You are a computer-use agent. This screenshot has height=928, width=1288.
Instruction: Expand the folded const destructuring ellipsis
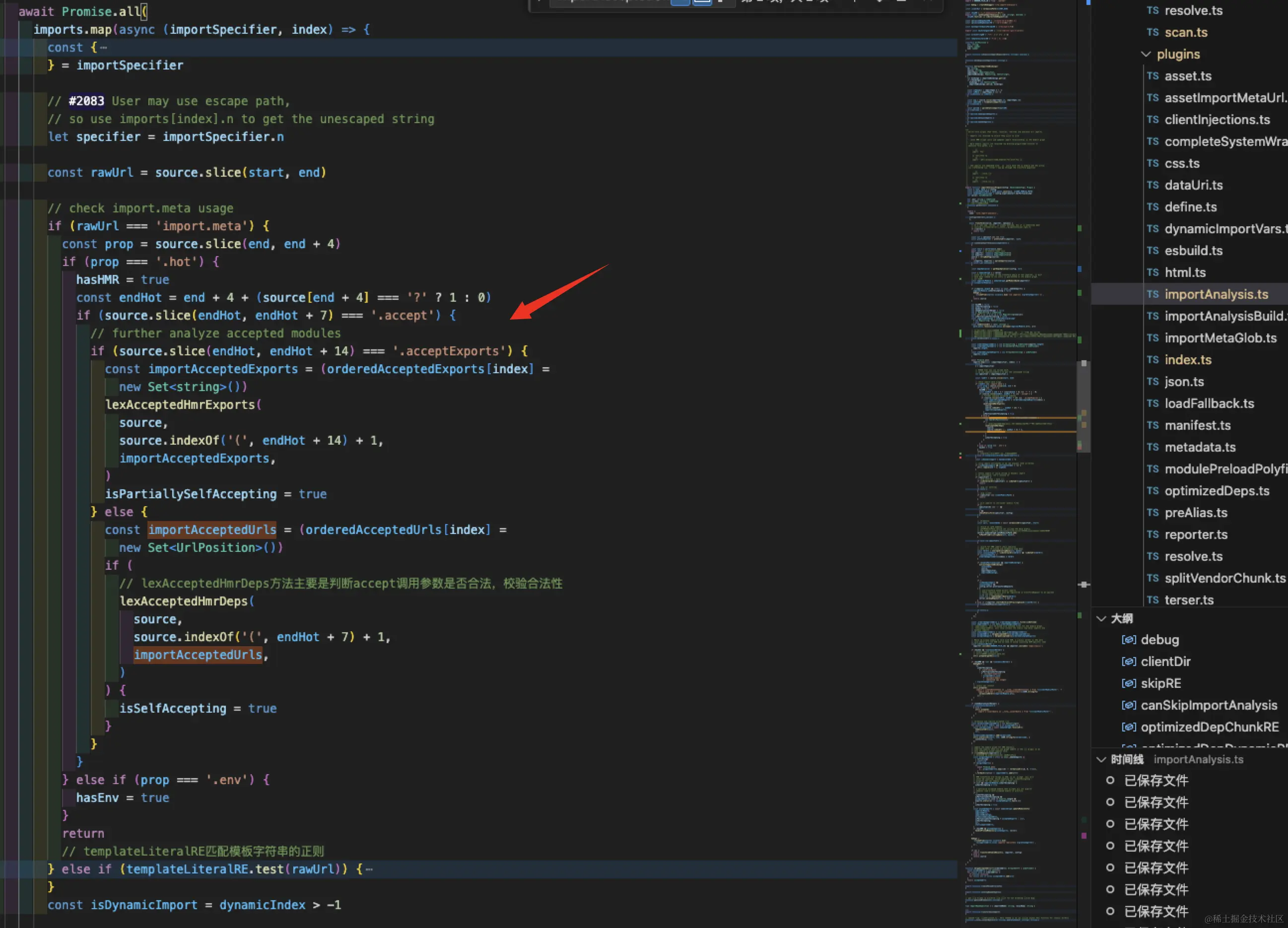103,48
